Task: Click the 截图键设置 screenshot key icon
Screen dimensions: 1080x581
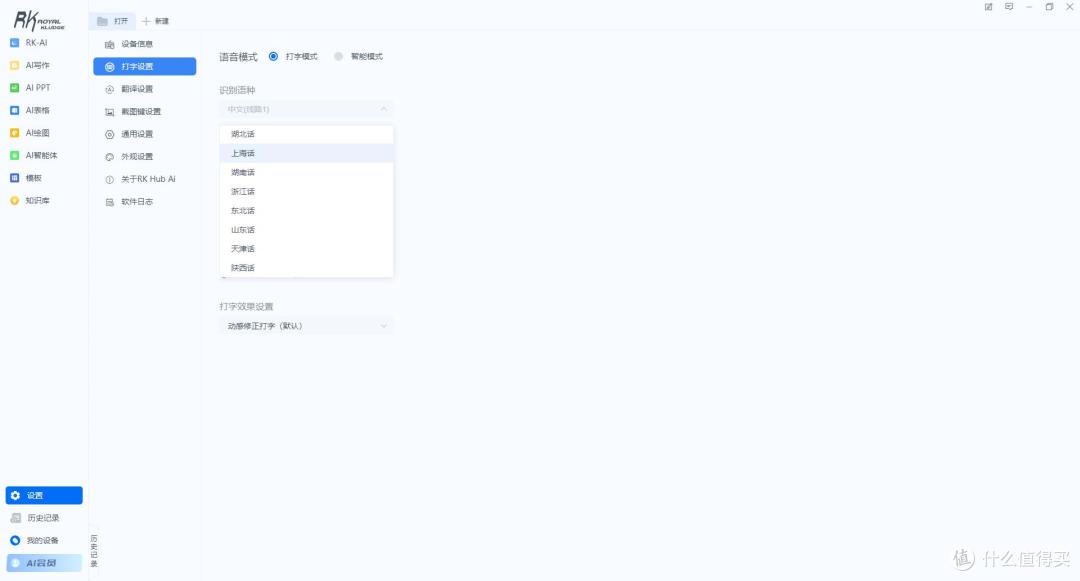Action: click(110, 112)
